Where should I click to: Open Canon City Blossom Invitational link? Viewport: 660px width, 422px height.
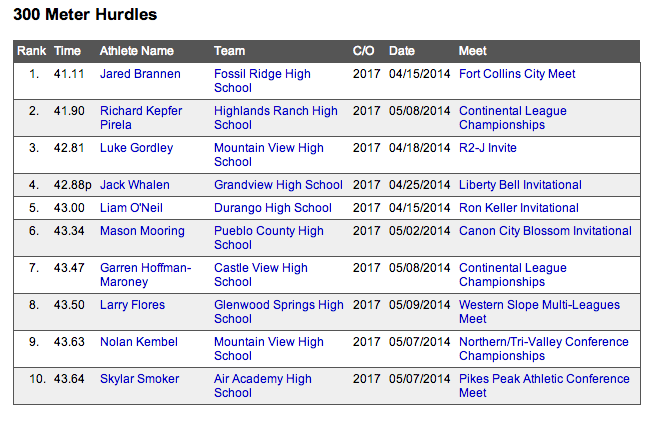(545, 231)
